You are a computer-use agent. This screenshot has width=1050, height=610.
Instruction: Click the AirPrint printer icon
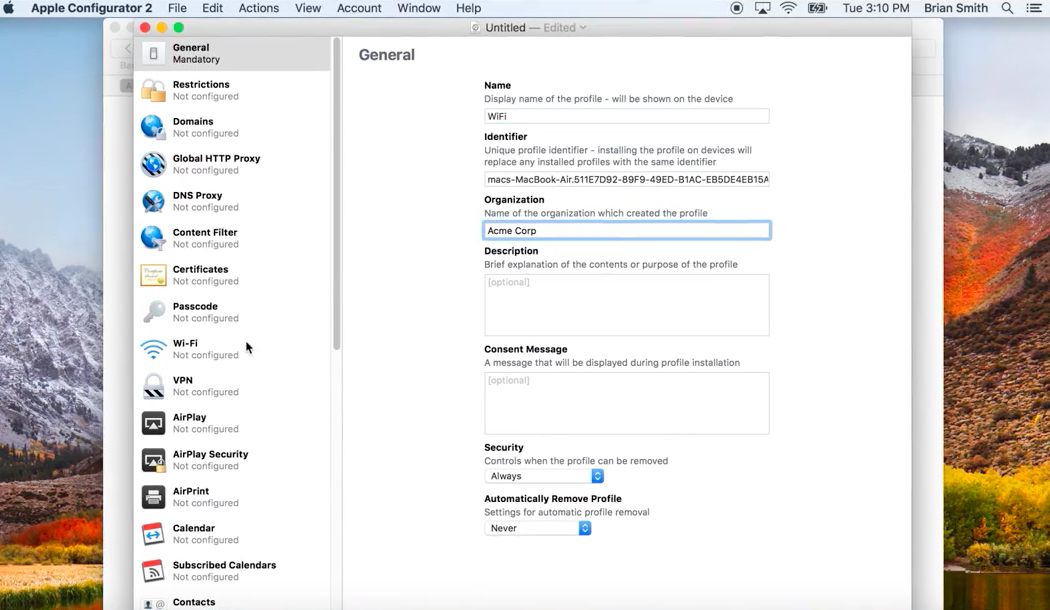coord(153,497)
